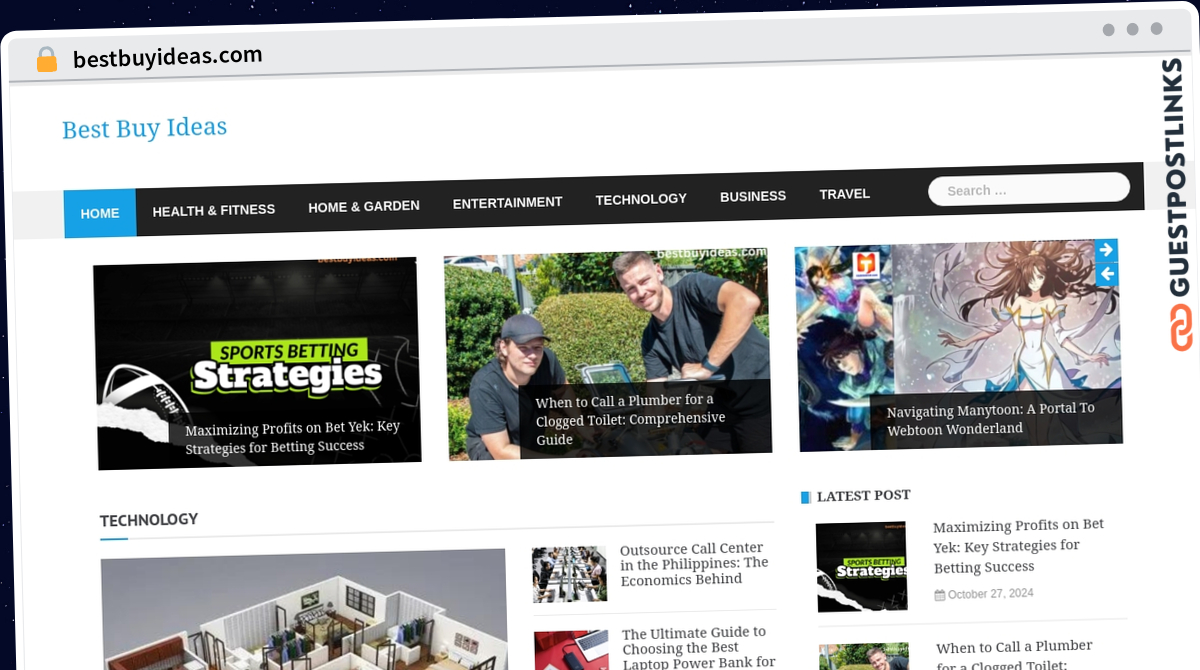The width and height of the screenshot is (1200, 670).
Task: Click the calendar icon beside October 27, 2024
Action: click(940, 595)
